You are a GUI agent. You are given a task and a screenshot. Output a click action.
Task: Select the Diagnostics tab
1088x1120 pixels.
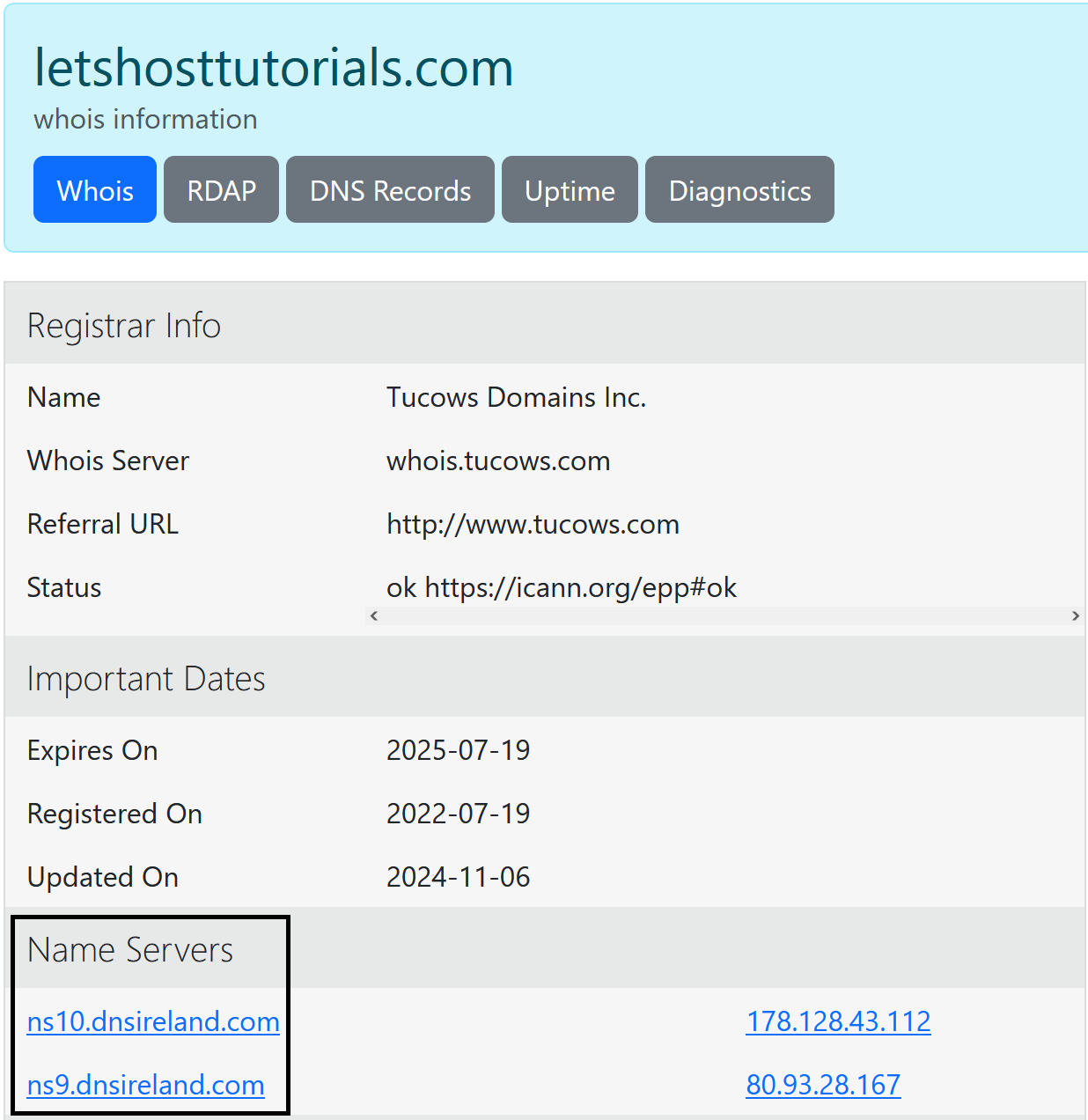click(739, 190)
